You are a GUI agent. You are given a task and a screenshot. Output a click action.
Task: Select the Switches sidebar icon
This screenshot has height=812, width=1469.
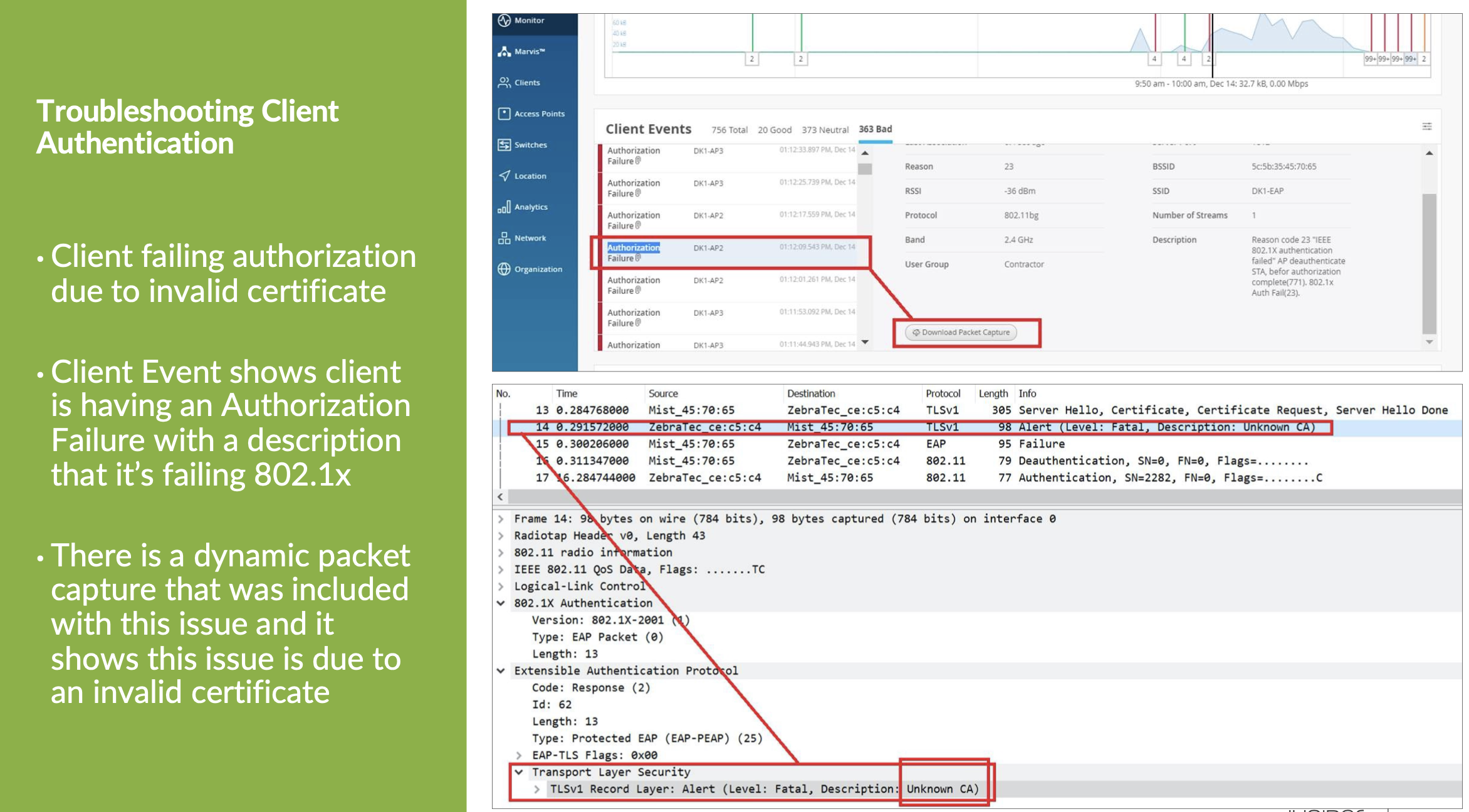[x=504, y=145]
